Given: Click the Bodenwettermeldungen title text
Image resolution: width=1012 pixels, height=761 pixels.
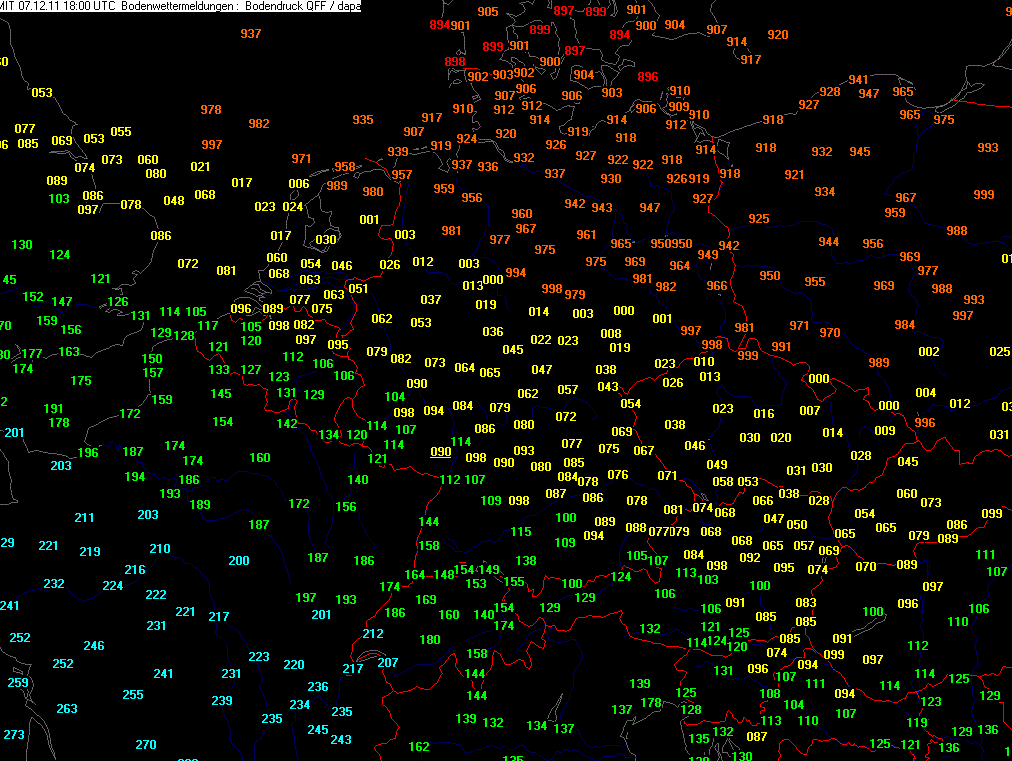Looking at the screenshot, I should pos(175,6).
